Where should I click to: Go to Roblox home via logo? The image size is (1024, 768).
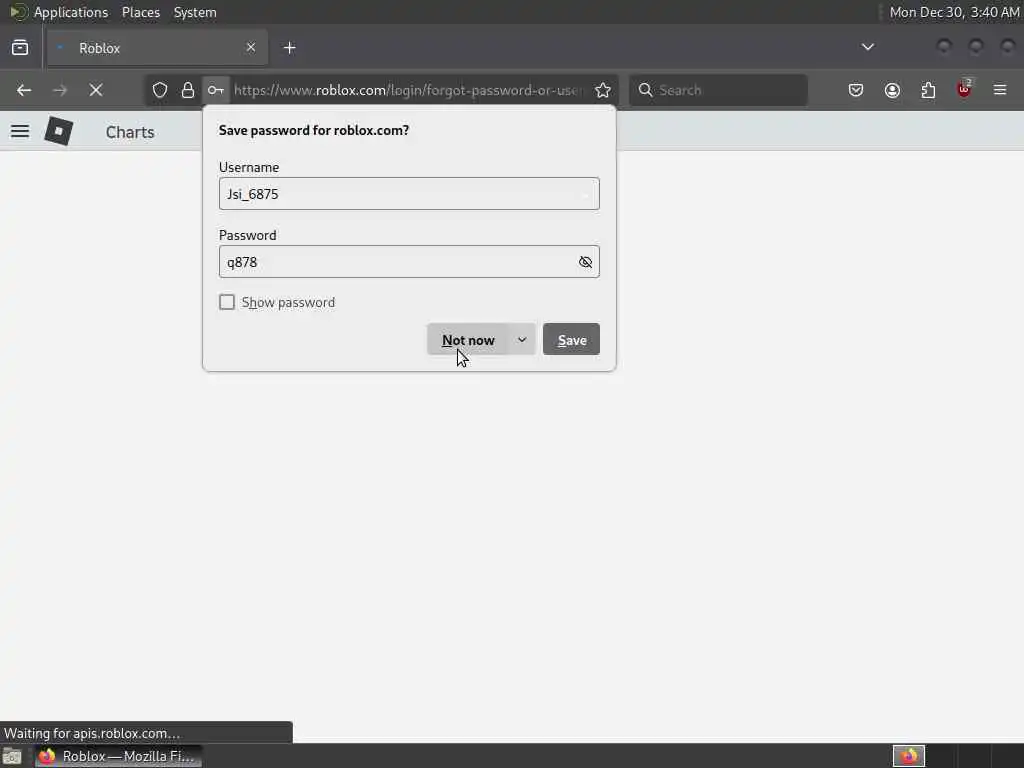pos(59,131)
